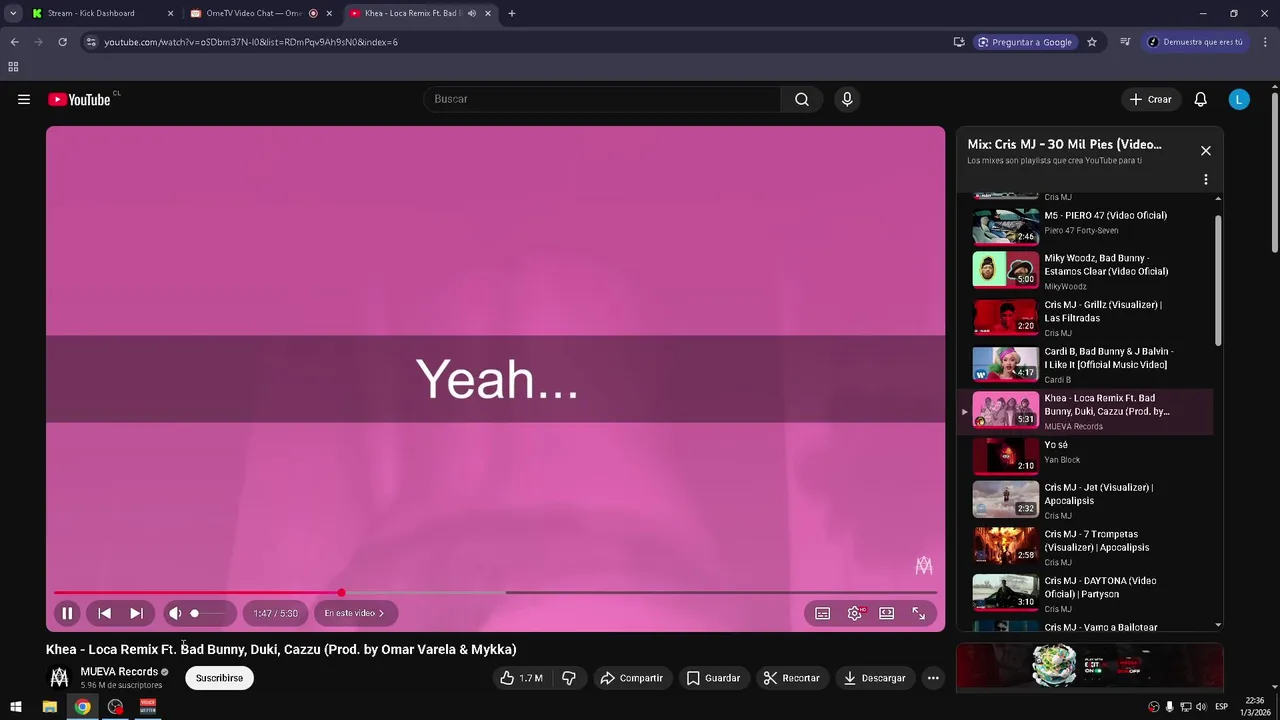Expand the 'En este video' chapters
The image size is (1280, 720).
pyautogui.click(x=355, y=613)
